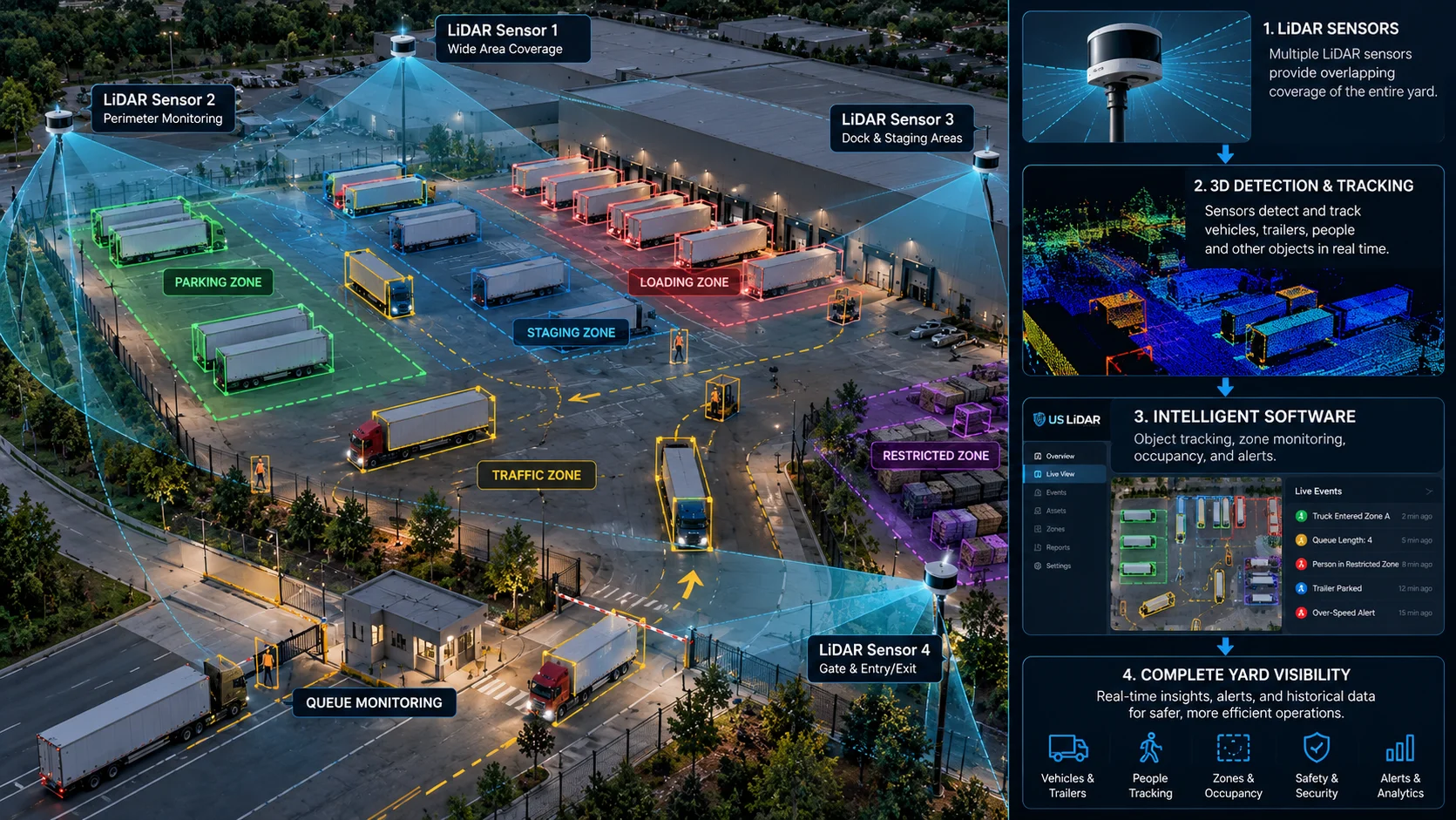
Task: Open Settings in the sidebar
Action: click(x=1065, y=566)
